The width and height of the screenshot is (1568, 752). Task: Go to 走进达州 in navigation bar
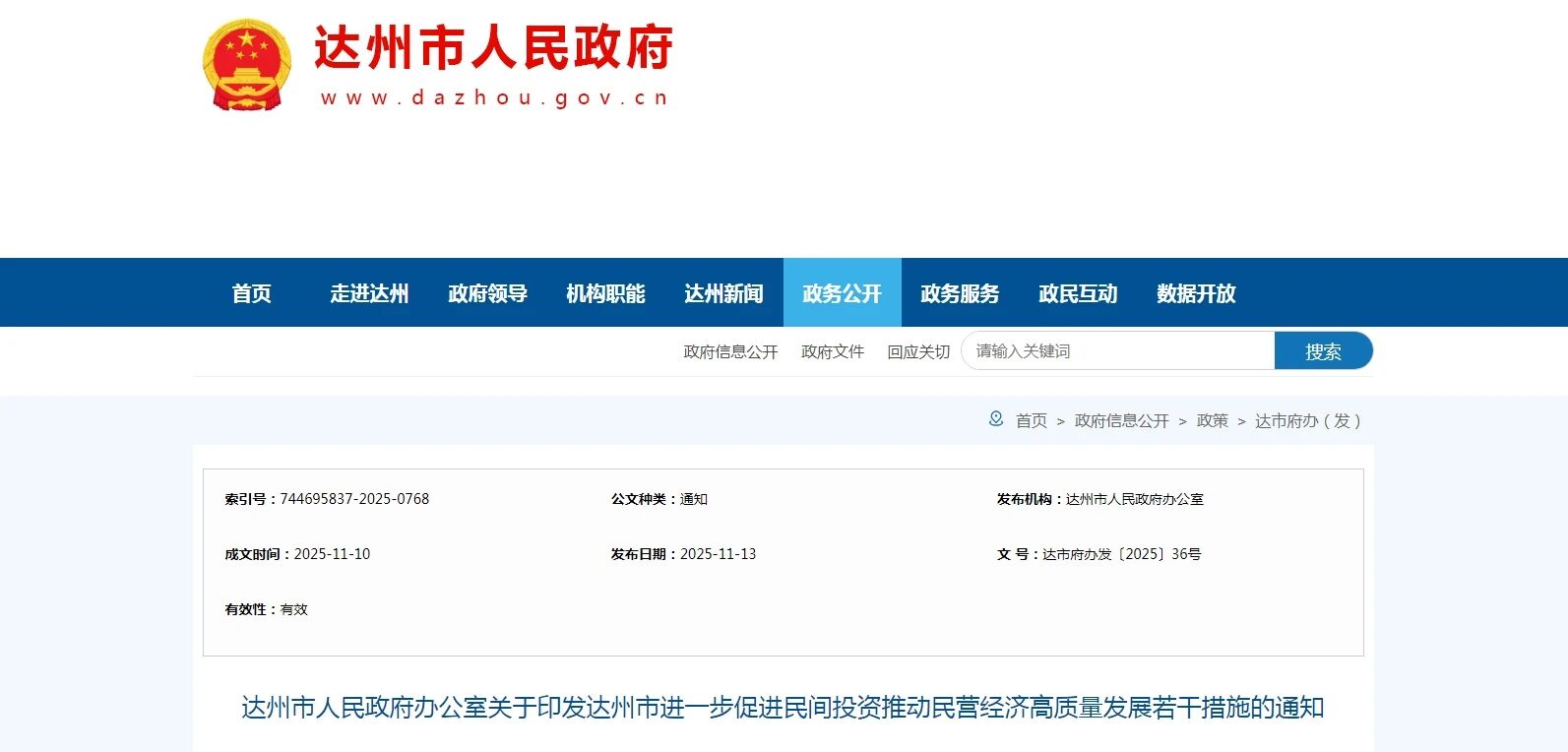pyautogui.click(x=369, y=293)
